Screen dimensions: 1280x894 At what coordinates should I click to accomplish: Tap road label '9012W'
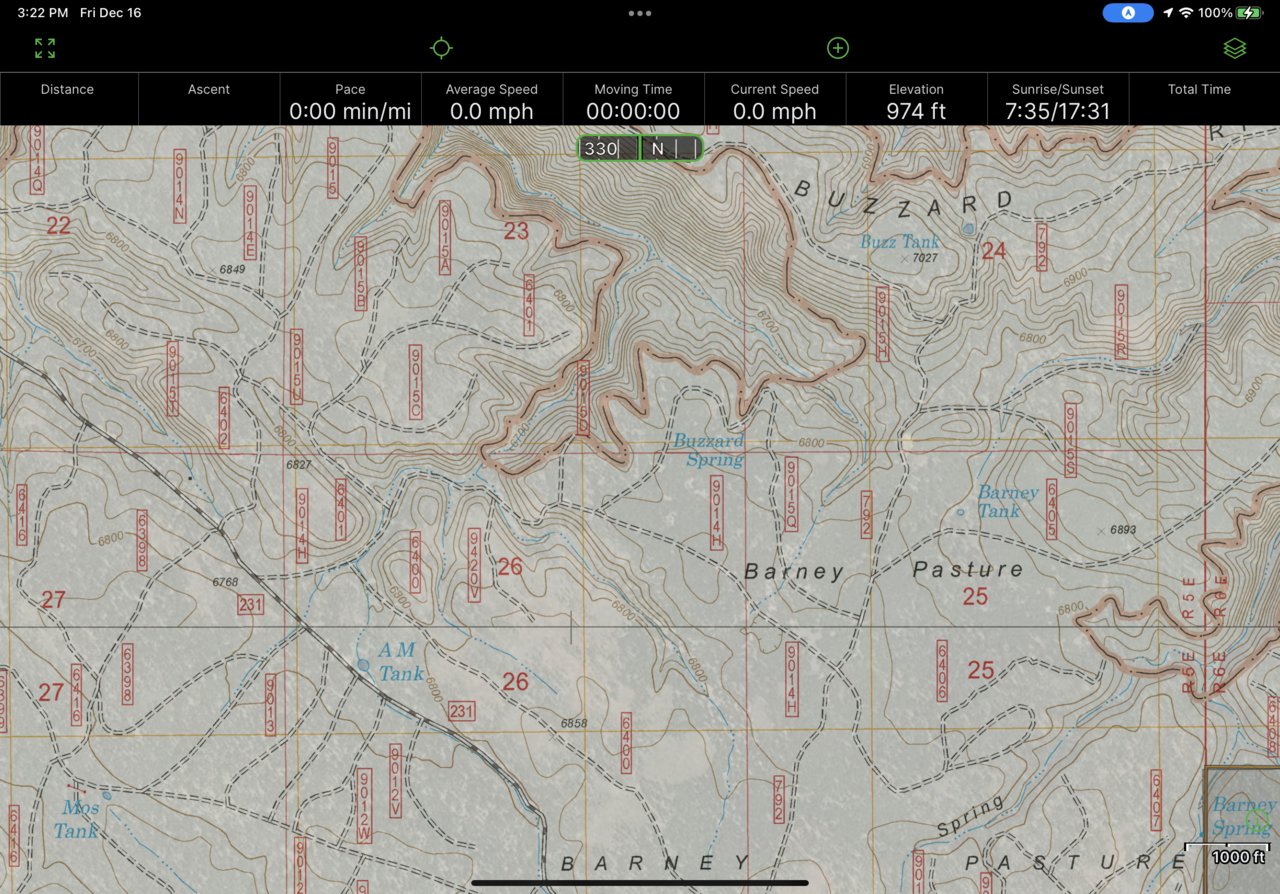[364, 806]
